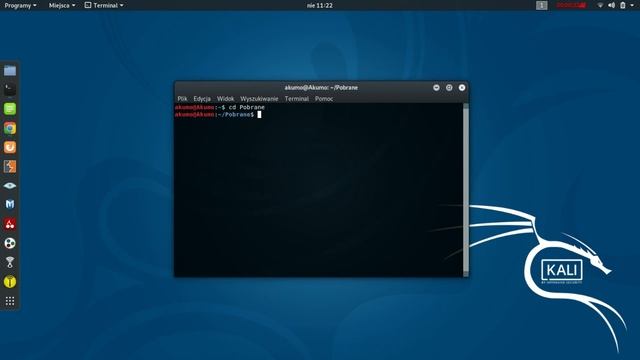Screen dimensions: 640x360
Task: Open the orange lightning-bolt dock icon
Action: pyautogui.click(x=10, y=166)
